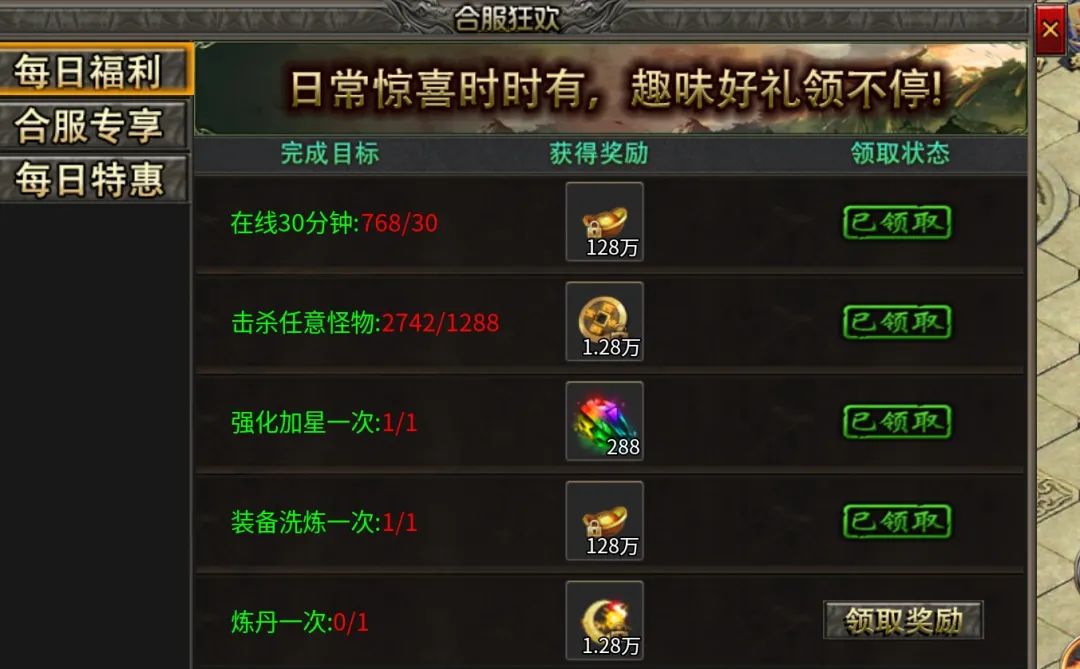
Task: Click 已领取 button in 在线30分钟 row
Action: 897,223
